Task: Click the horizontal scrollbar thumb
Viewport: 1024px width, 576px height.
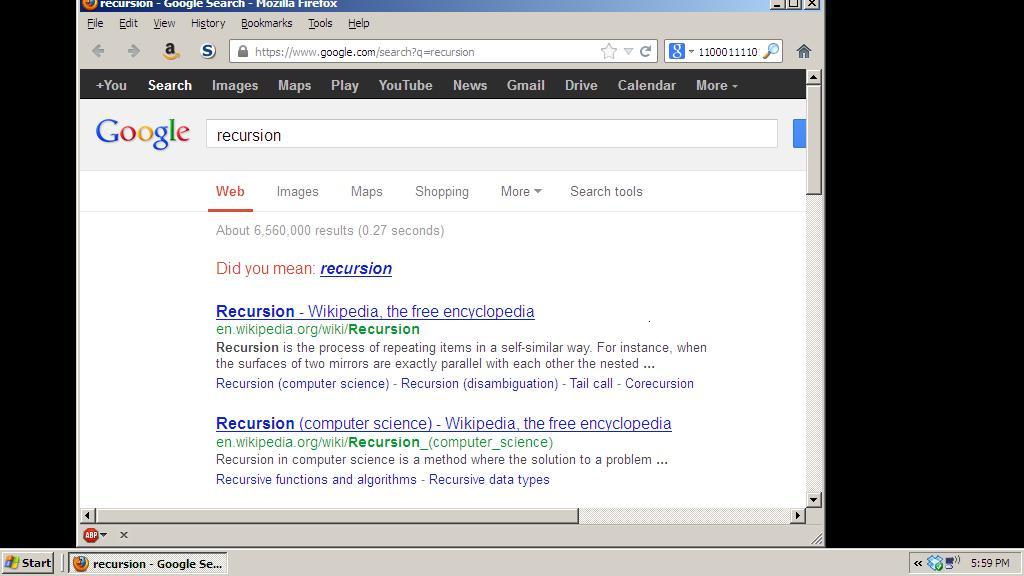Action: (x=337, y=515)
